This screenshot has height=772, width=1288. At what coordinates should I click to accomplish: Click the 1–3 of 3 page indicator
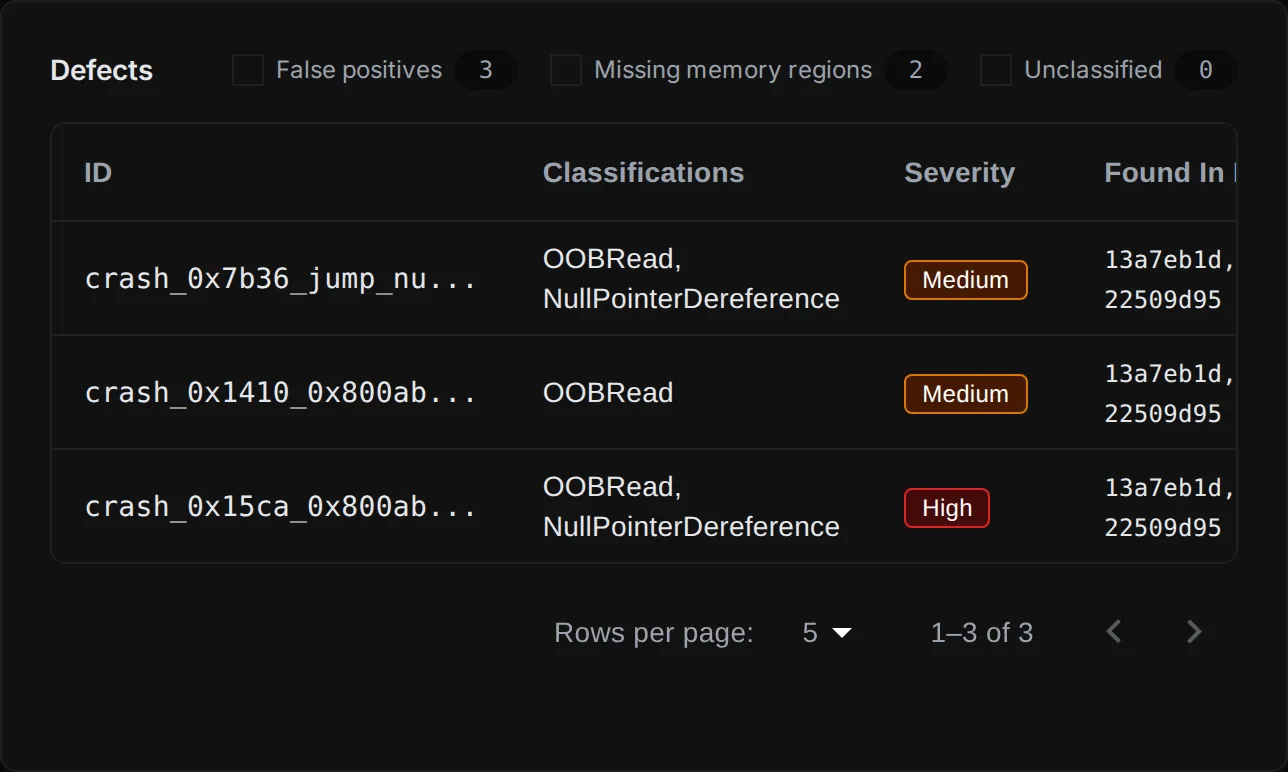982,632
